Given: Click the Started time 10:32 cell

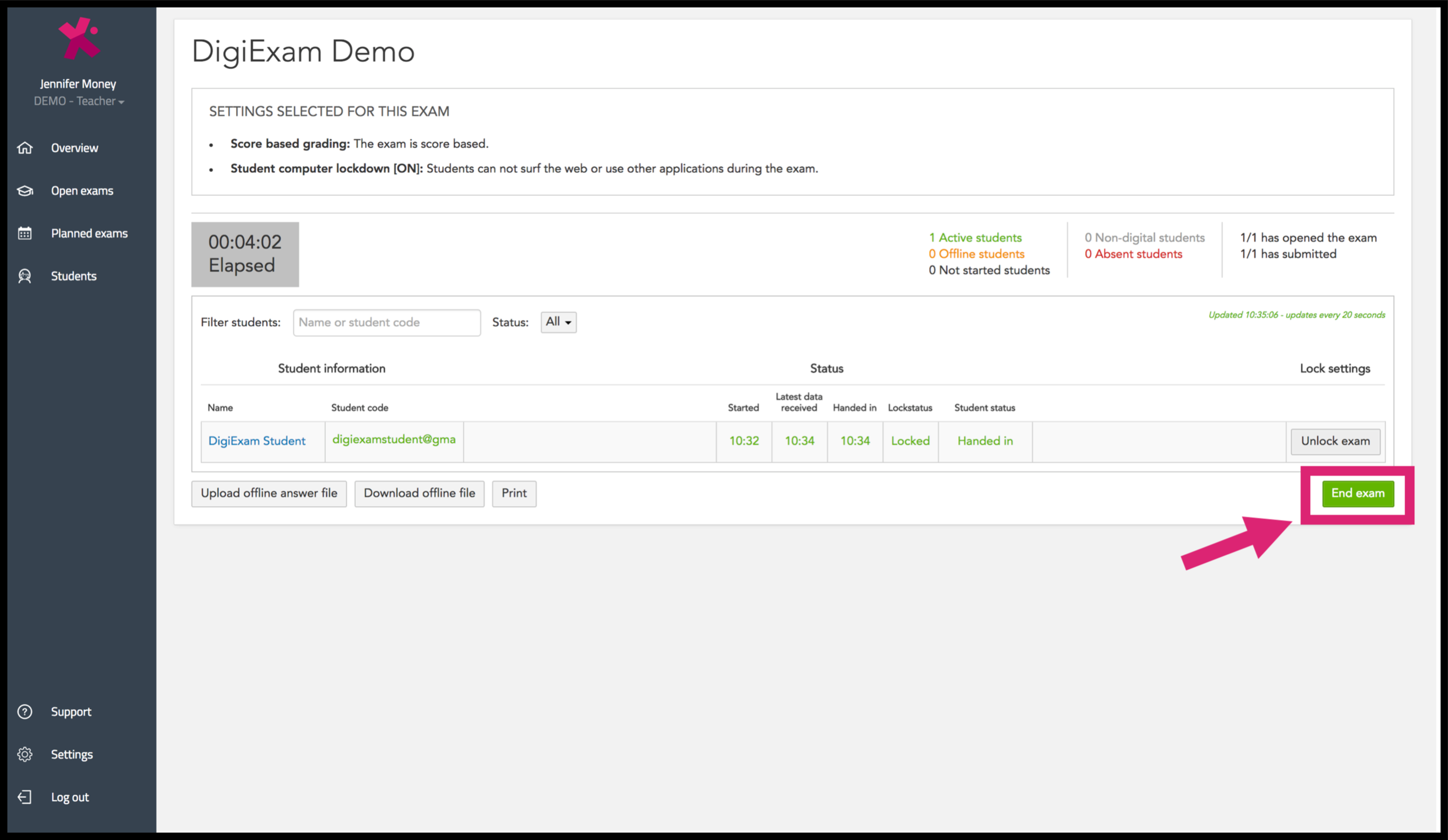Looking at the screenshot, I should pyautogui.click(x=744, y=441).
